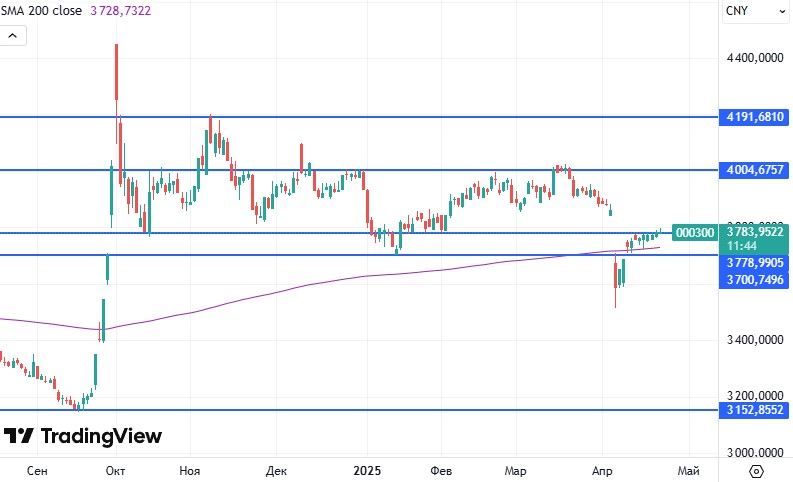Select the 3152,8552 horizontal line label
The image size is (793, 482).
(755, 410)
